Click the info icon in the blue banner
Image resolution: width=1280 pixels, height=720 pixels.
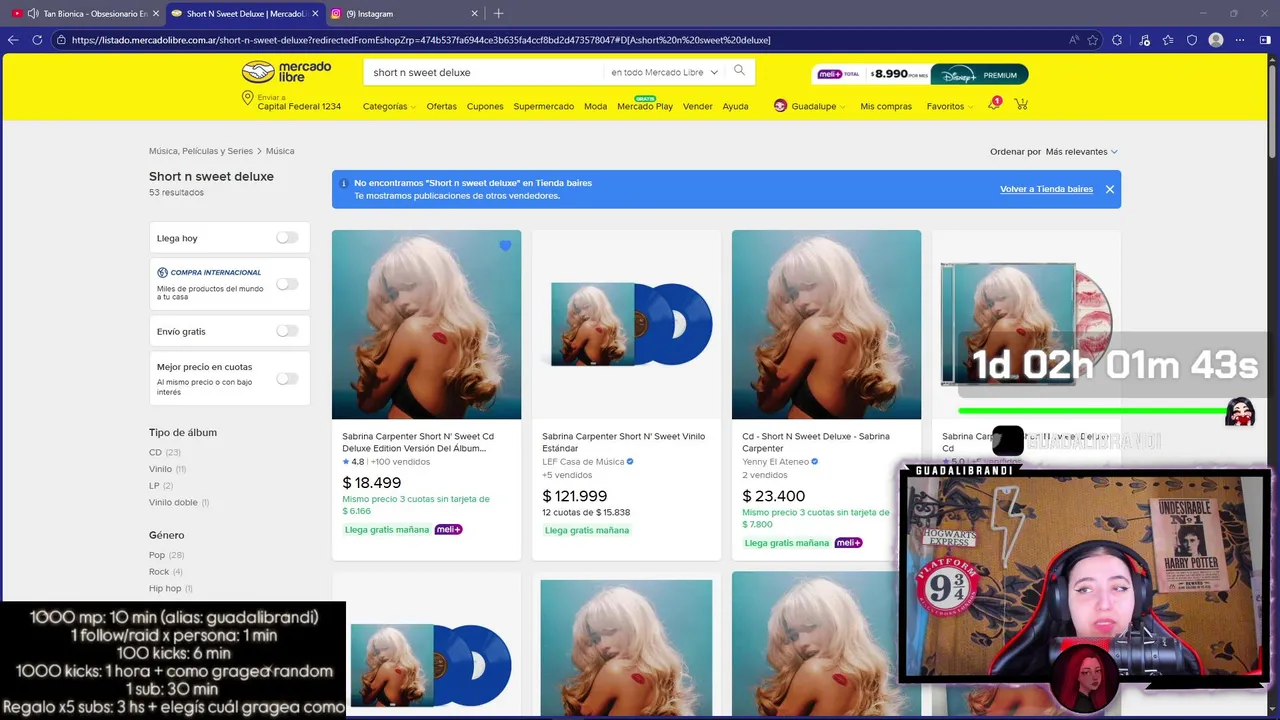tap(344, 183)
